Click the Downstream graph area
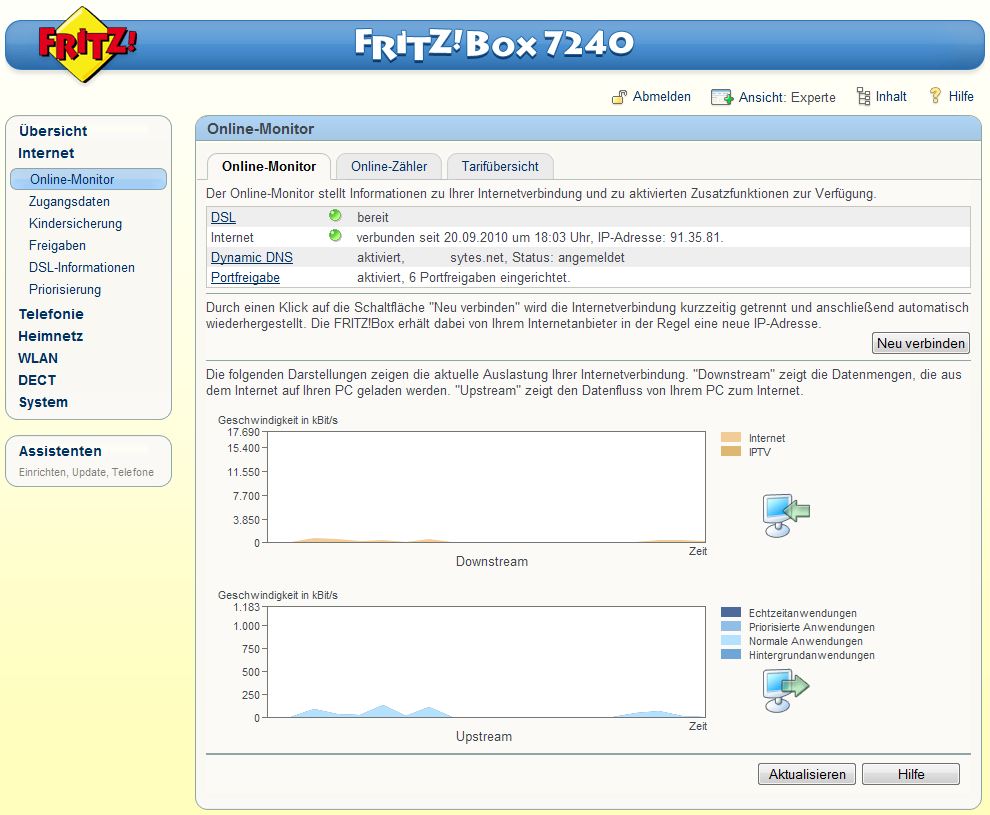This screenshot has width=990, height=815. click(486, 487)
